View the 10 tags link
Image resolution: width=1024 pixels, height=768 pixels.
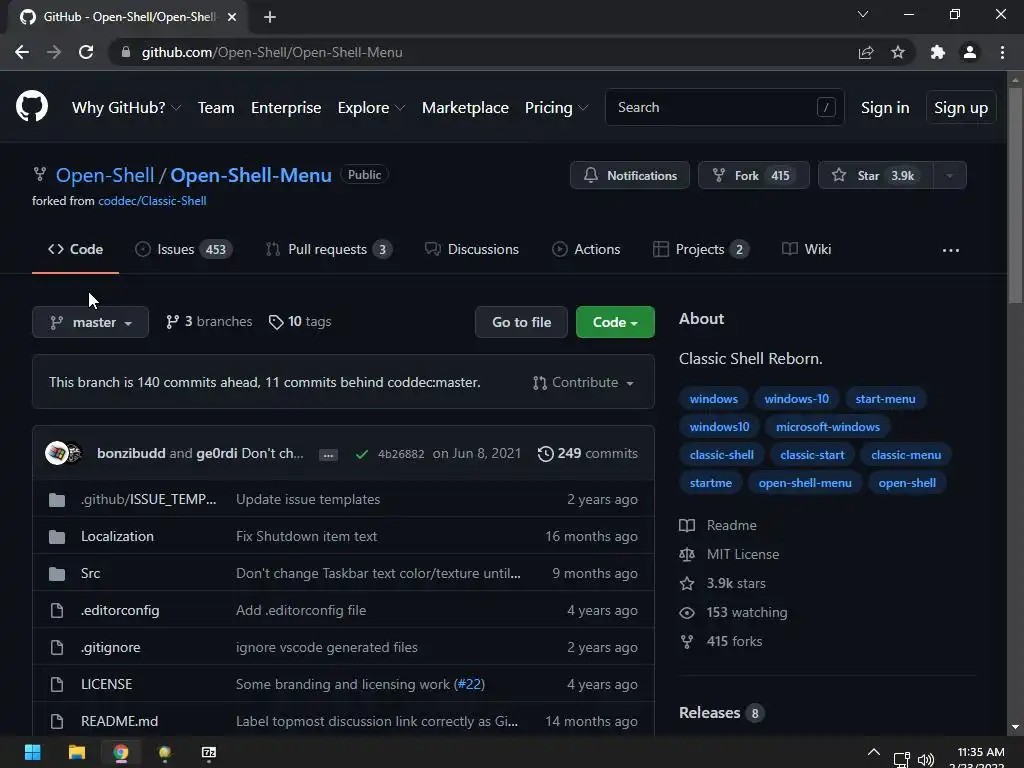click(300, 322)
